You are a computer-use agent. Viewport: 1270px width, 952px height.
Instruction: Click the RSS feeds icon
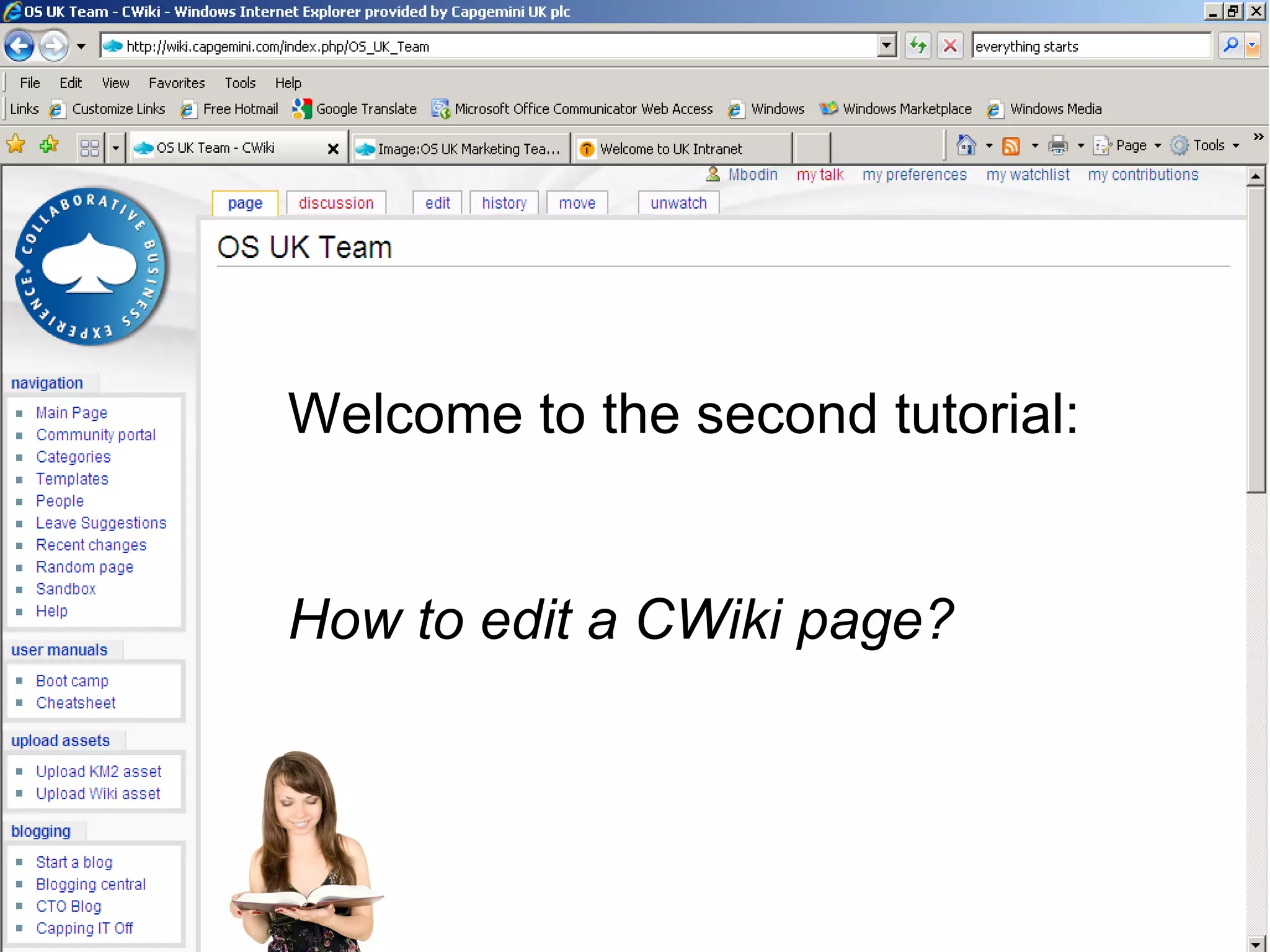click(x=1011, y=146)
